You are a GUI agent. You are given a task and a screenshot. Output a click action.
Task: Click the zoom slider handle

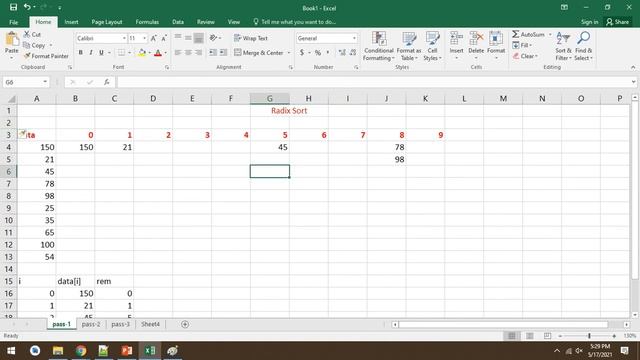(x=589, y=336)
